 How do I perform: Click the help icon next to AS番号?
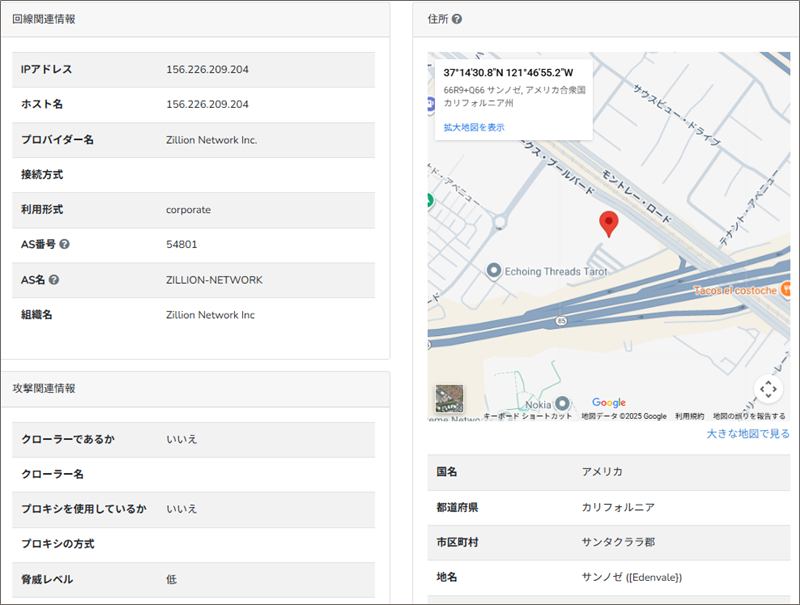coord(64,245)
